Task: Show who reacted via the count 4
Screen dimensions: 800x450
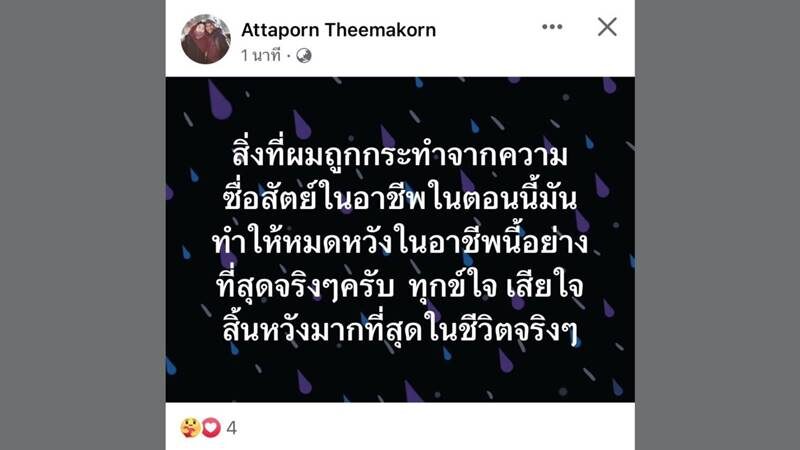Action: point(231,428)
